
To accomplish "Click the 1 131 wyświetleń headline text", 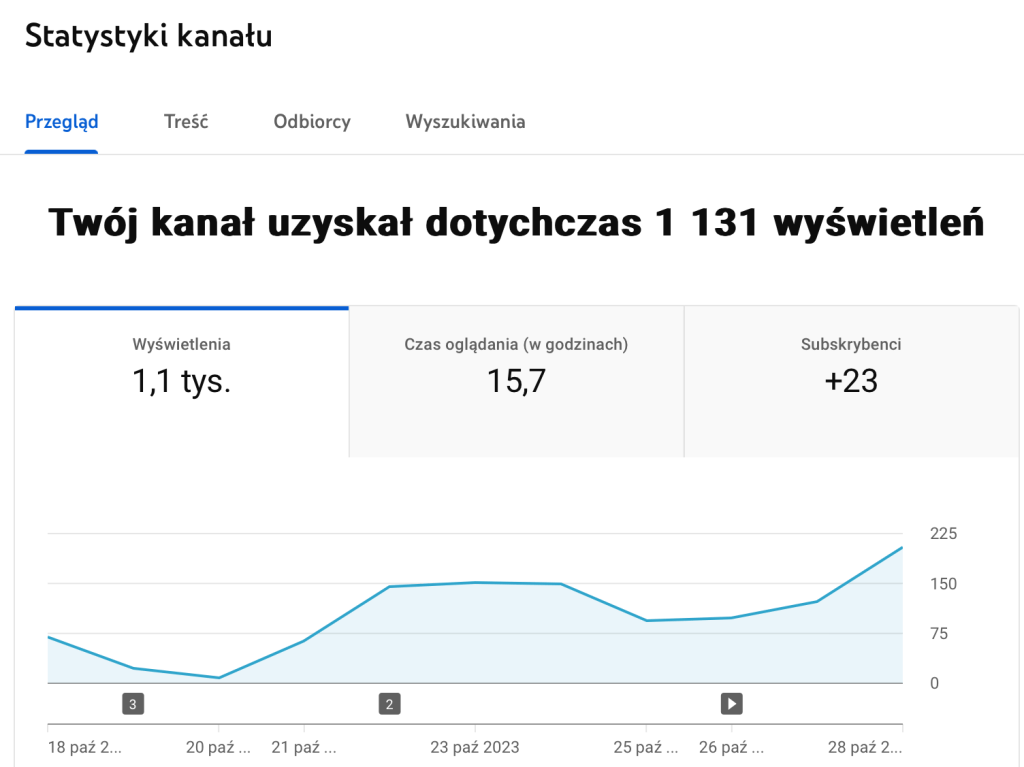I will point(516,222).
